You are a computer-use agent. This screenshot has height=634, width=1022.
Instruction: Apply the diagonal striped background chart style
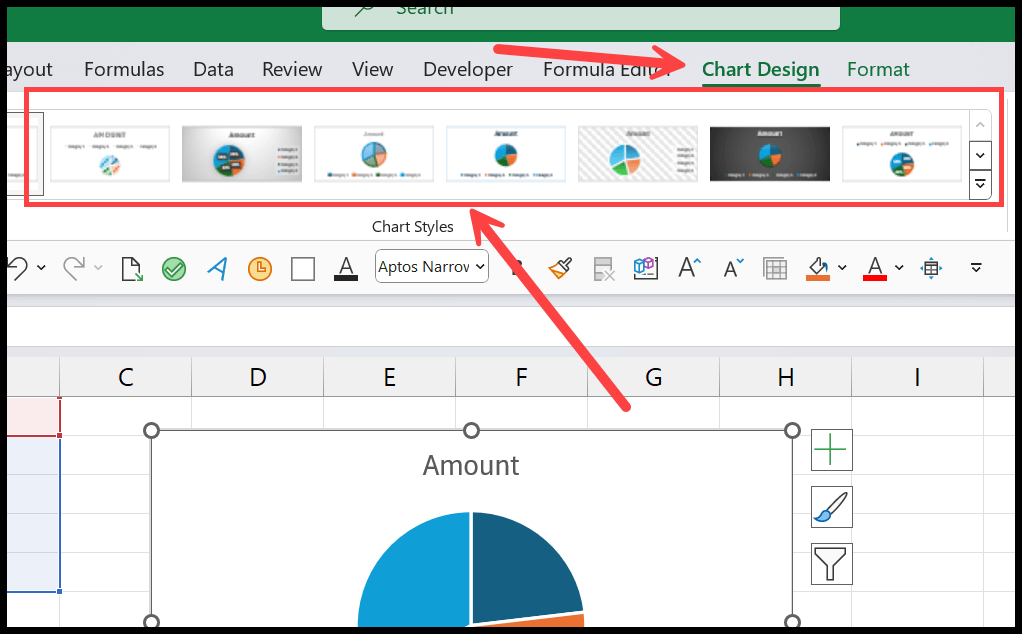point(637,154)
